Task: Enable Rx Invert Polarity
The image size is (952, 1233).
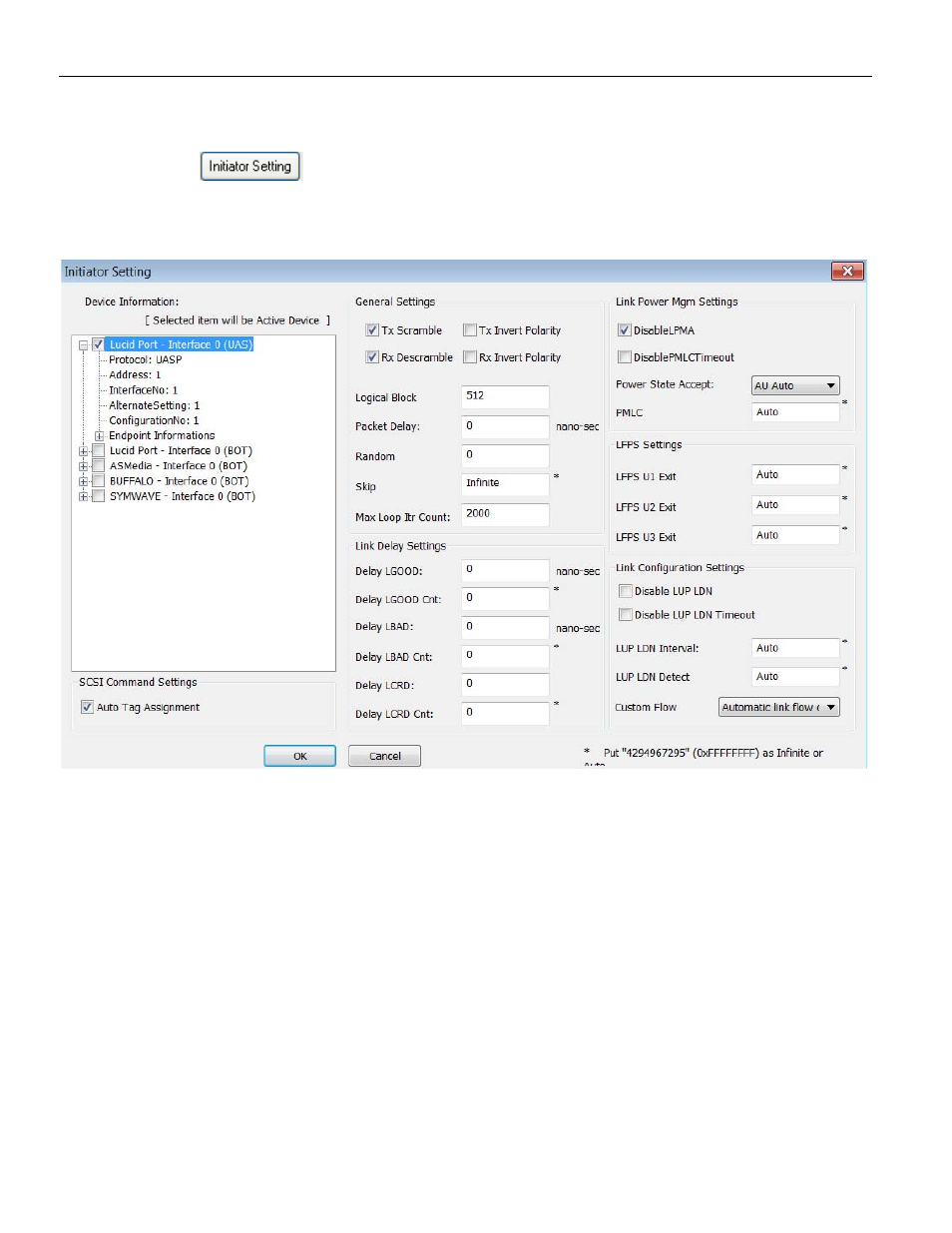Action: click(x=469, y=357)
